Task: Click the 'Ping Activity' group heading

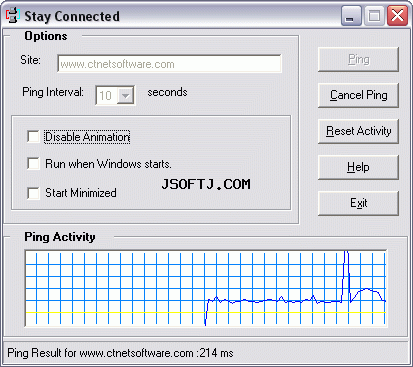Action: [60, 237]
